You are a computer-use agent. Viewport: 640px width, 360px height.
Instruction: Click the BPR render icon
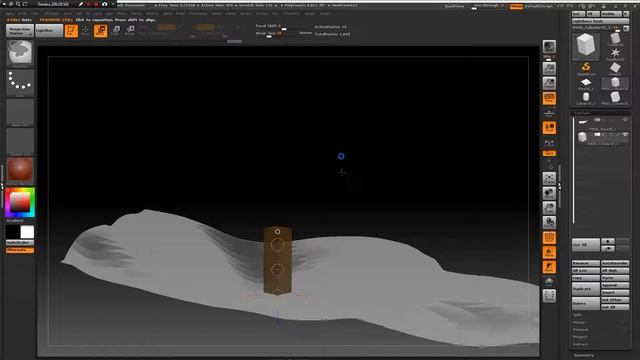click(549, 46)
